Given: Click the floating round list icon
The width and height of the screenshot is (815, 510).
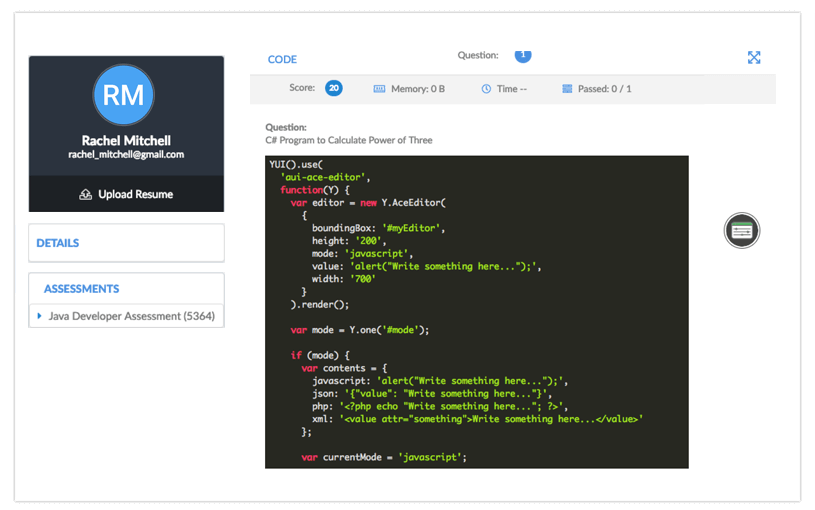Looking at the screenshot, I should click(741, 231).
